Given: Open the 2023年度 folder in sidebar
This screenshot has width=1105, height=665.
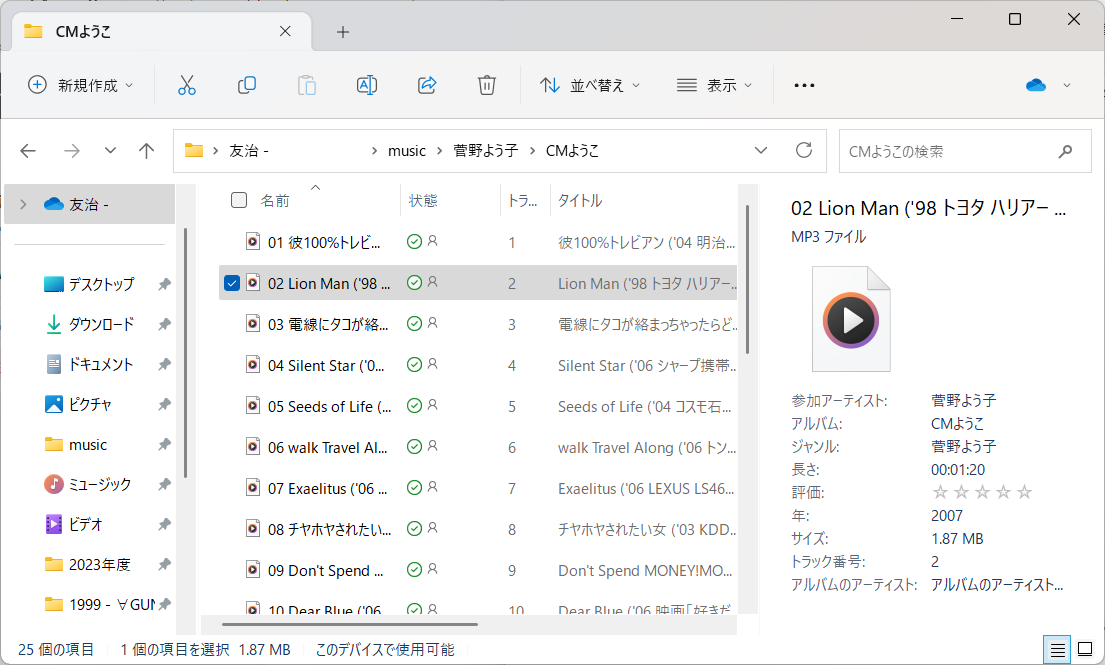Looking at the screenshot, I should pyautogui.click(x=87, y=565).
